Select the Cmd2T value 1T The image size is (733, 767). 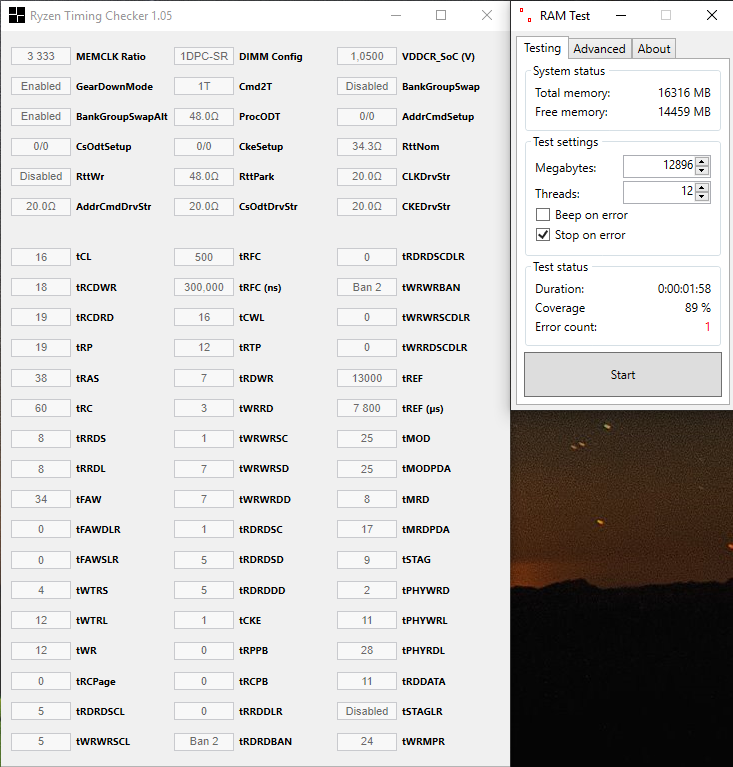click(x=204, y=86)
